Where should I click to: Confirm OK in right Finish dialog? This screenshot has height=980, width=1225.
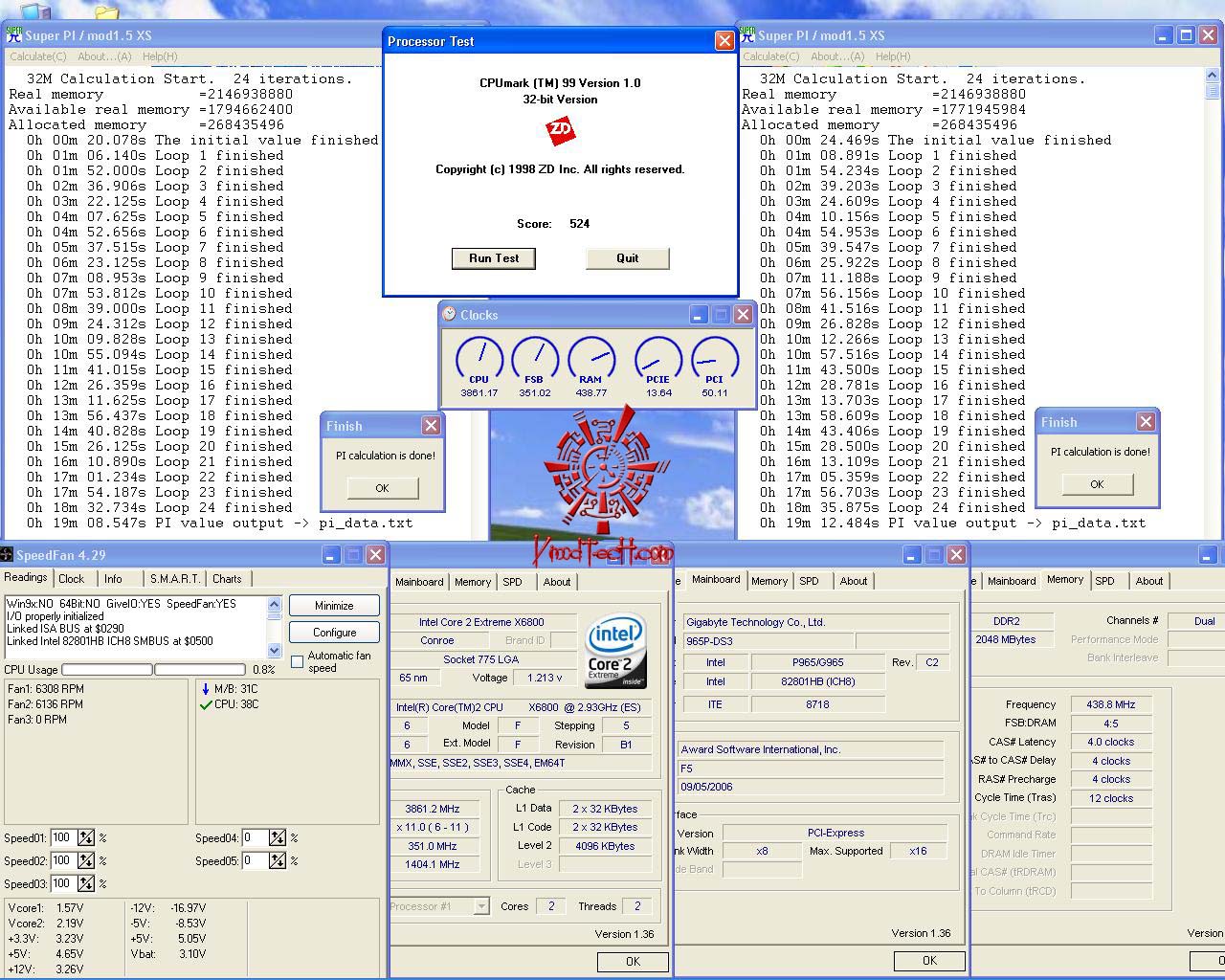pos(1098,484)
